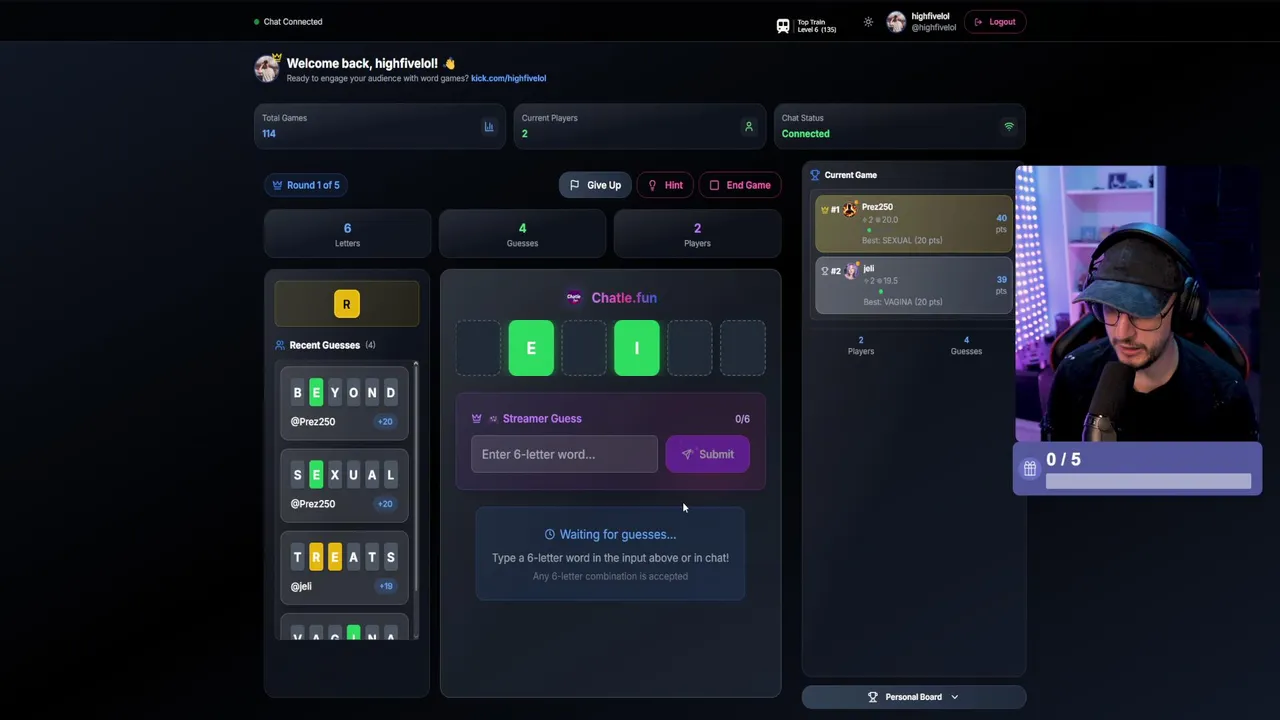
Task: Click jeli's avatar in leaderboard
Action: tap(852, 271)
